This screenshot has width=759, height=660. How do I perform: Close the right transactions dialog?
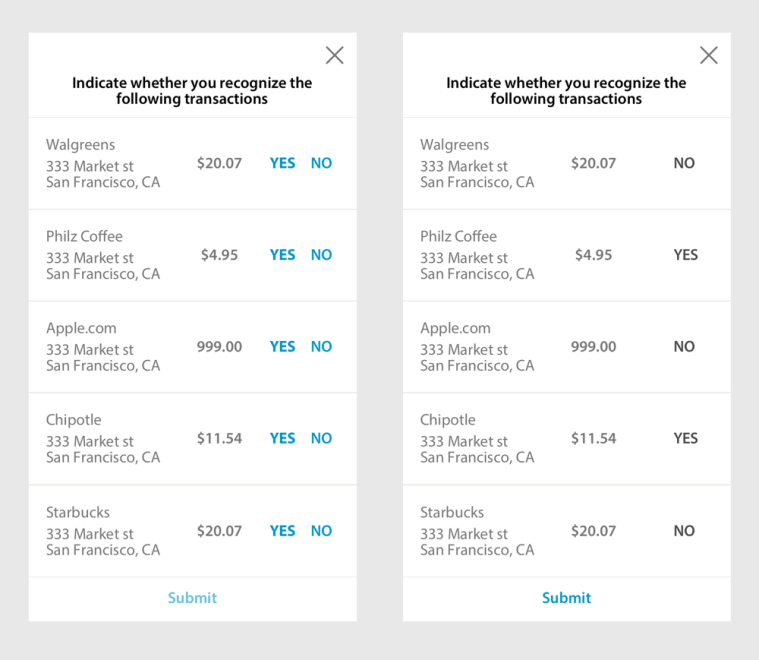(708, 56)
